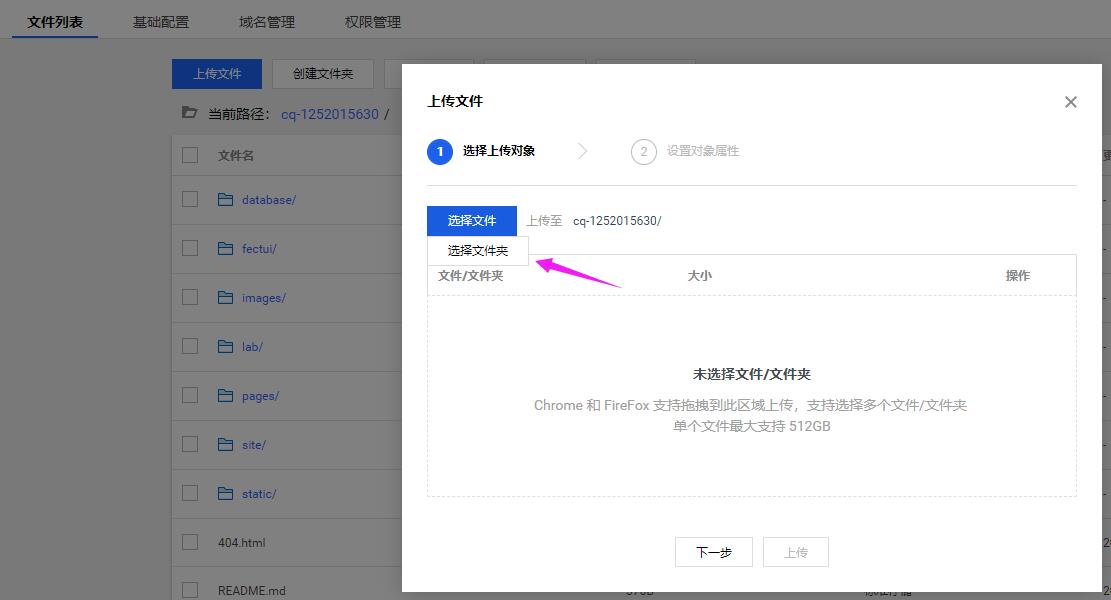1111x600 pixels.
Task: Click the 创建文件夹 button
Action: coord(323,74)
